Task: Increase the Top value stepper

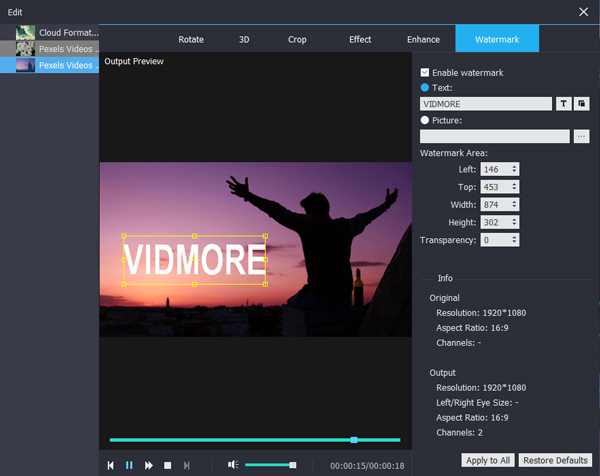Action: pos(514,184)
